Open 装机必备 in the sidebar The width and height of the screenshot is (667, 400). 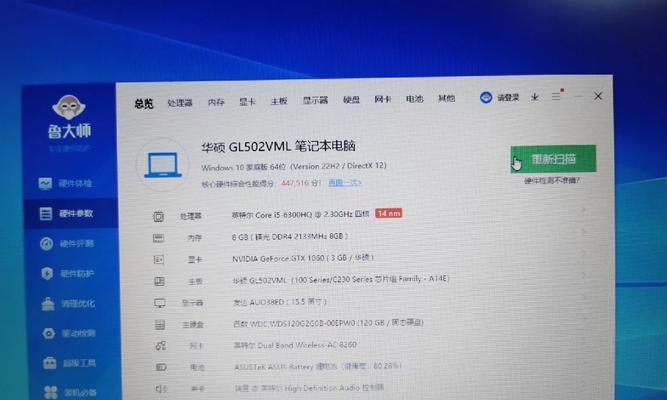[x=71, y=392]
